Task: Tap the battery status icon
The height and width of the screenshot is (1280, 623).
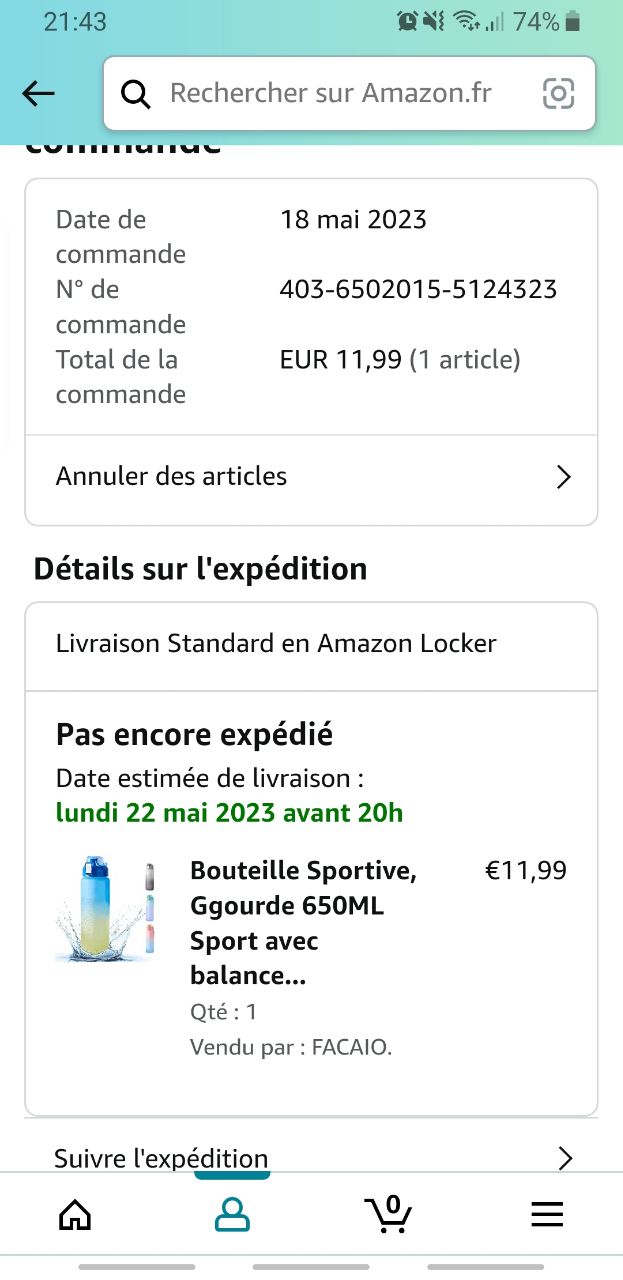Action: pos(573,21)
